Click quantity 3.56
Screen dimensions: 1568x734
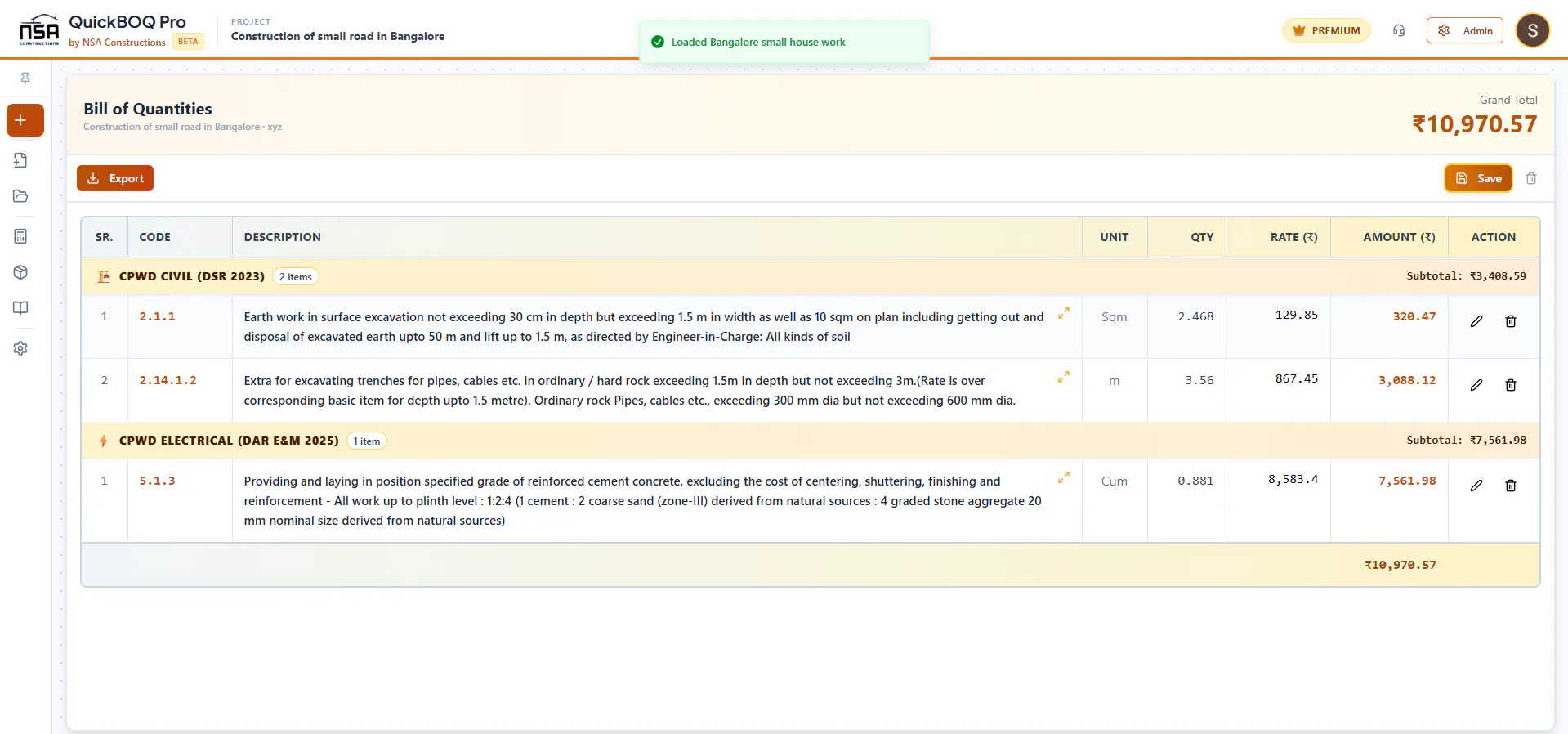(x=1199, y=380)
